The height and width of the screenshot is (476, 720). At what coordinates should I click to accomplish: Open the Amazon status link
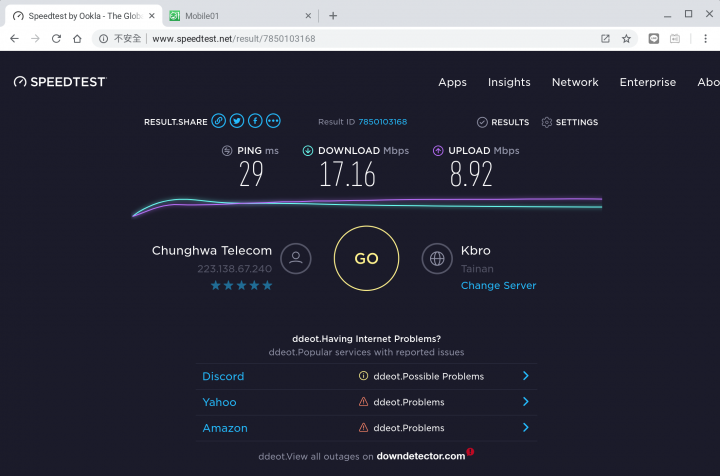(x=225, y=427)
